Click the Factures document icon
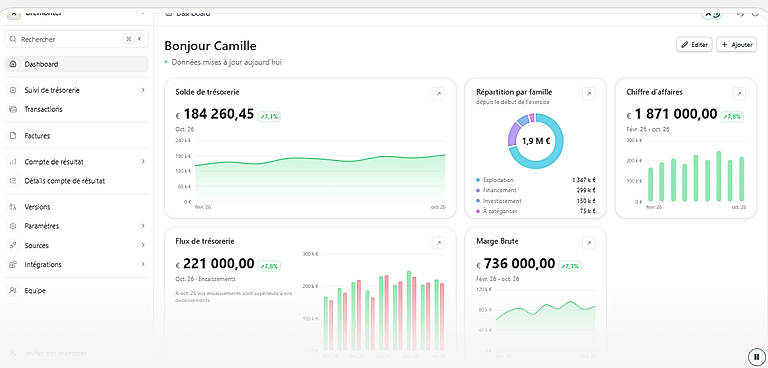 tap(13, 136)
